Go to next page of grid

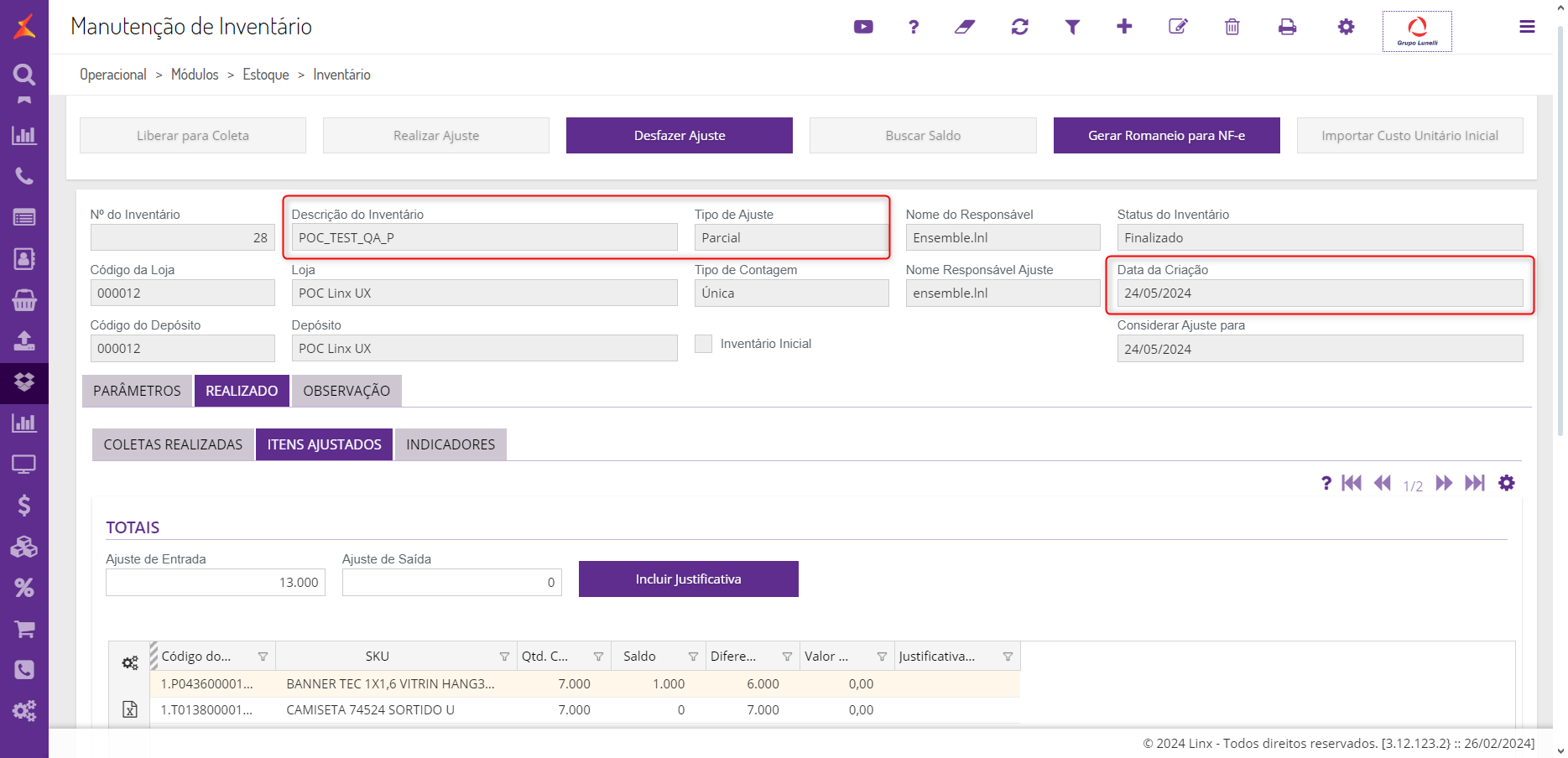[x=1443, y=483]
